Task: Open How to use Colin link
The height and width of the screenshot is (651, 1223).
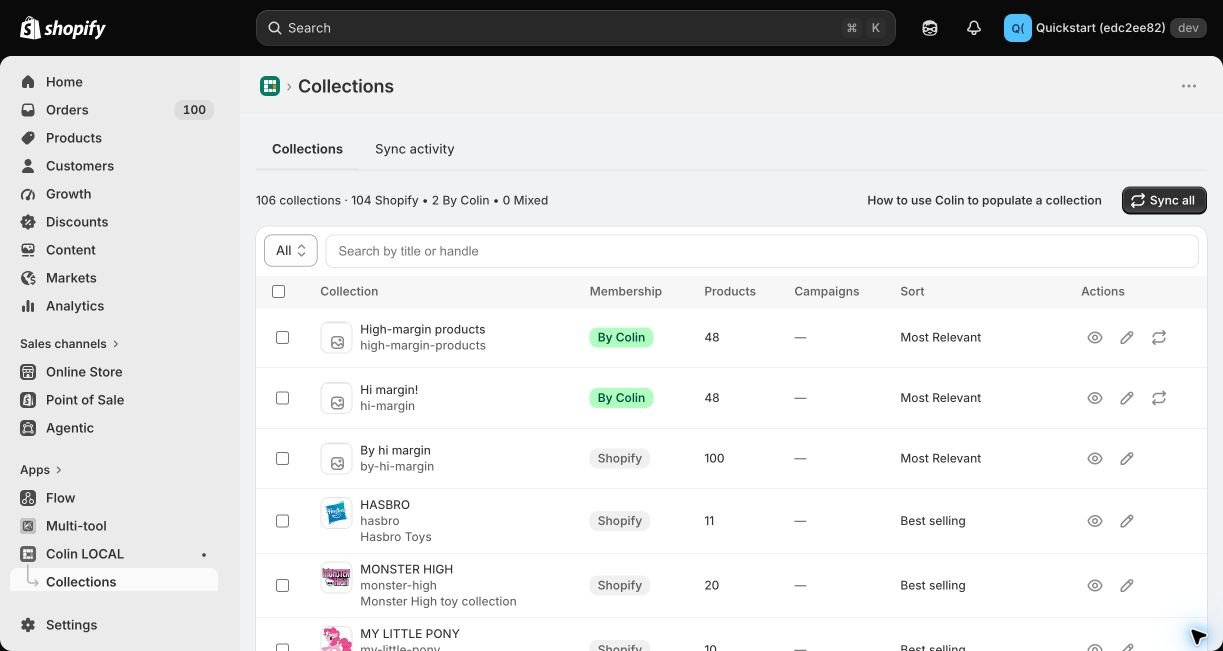Action: [984, 200]
